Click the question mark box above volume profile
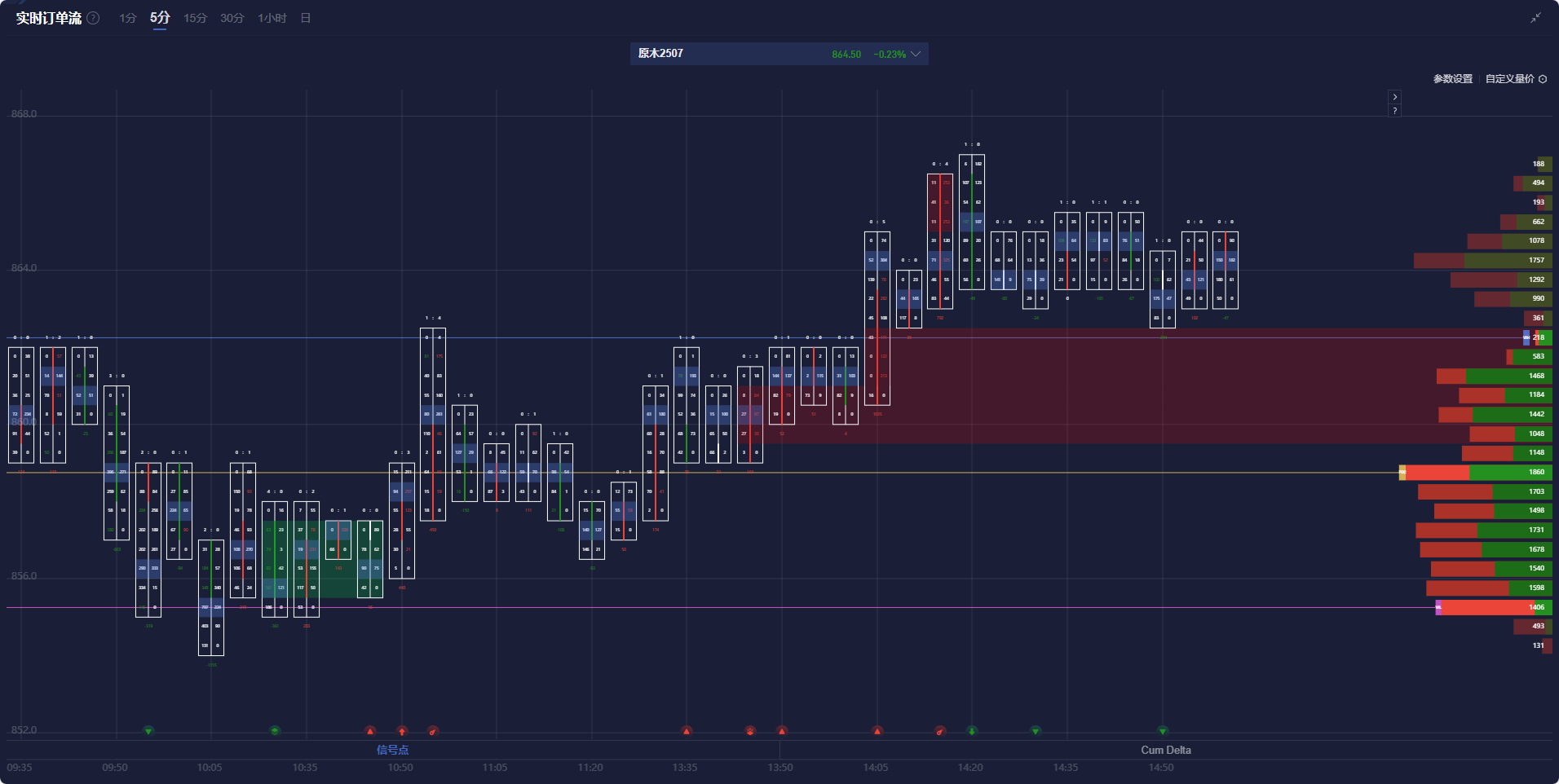Screen dimensions: 1559x784 1395,111
